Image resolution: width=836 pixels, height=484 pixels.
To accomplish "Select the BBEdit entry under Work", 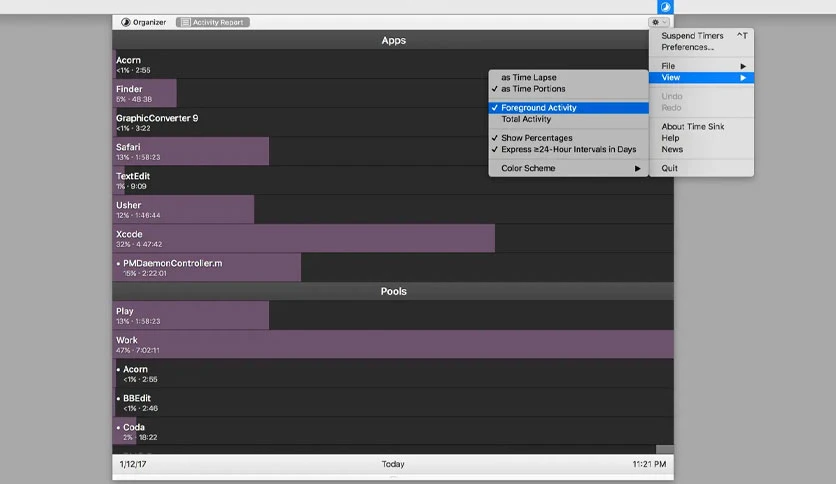I will click(x=393, y=402).
